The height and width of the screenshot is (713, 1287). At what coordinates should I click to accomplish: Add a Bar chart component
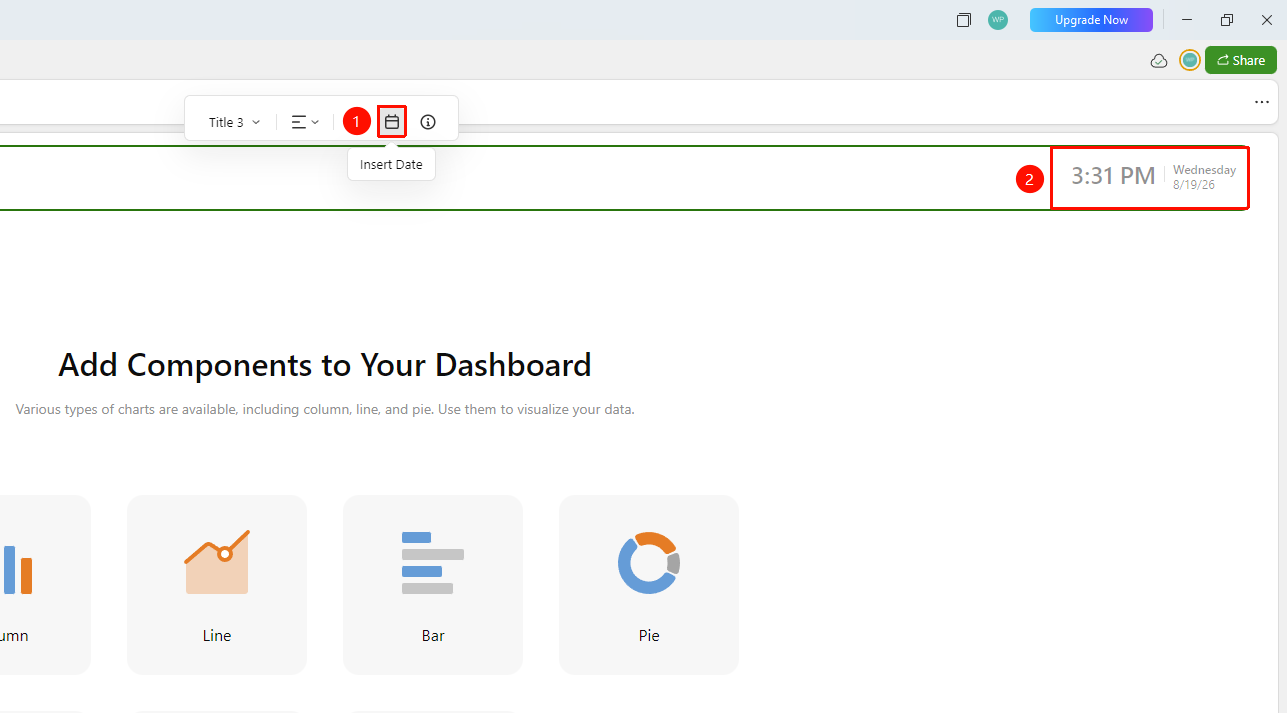click(x=433, y=585)
